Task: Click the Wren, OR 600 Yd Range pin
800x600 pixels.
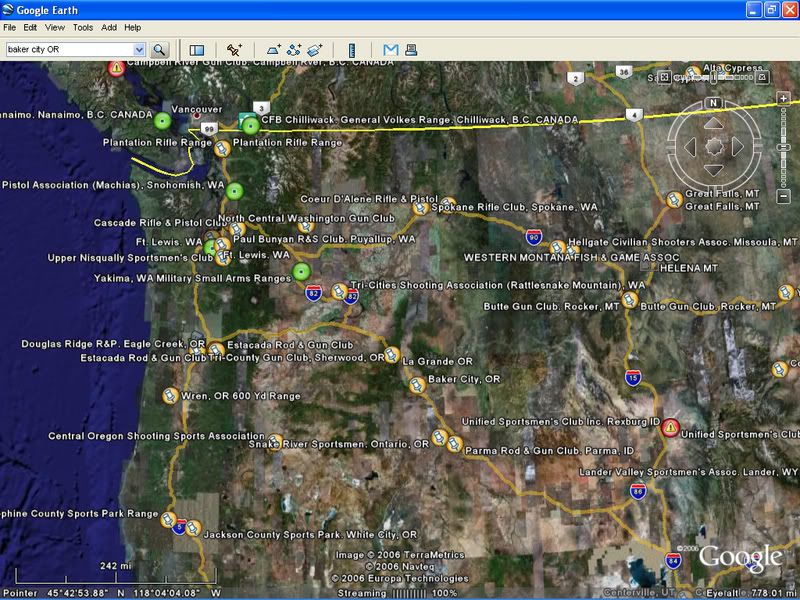Action: coord(170,395)
